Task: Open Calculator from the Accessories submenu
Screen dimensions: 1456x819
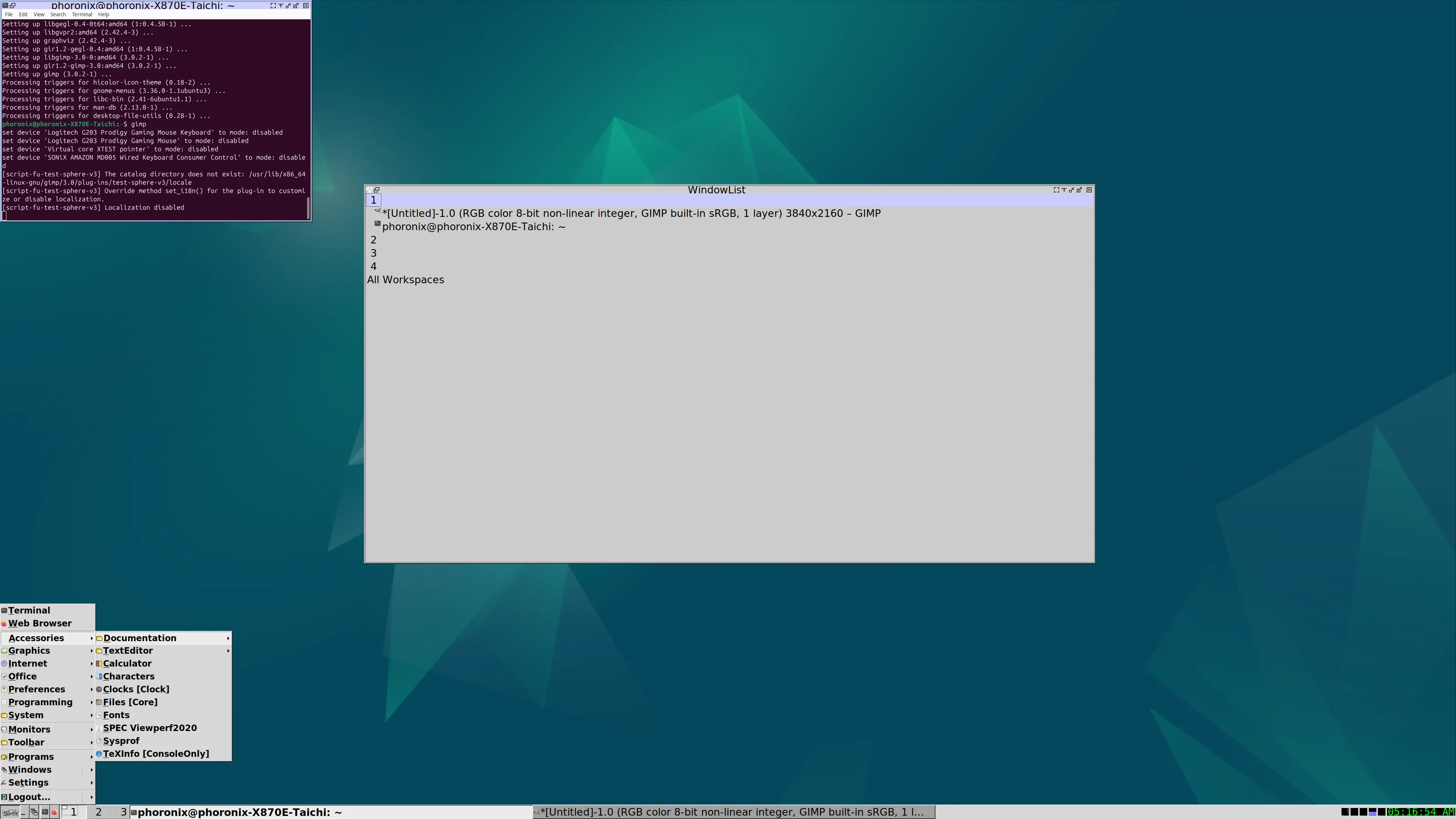Action: 127,664
